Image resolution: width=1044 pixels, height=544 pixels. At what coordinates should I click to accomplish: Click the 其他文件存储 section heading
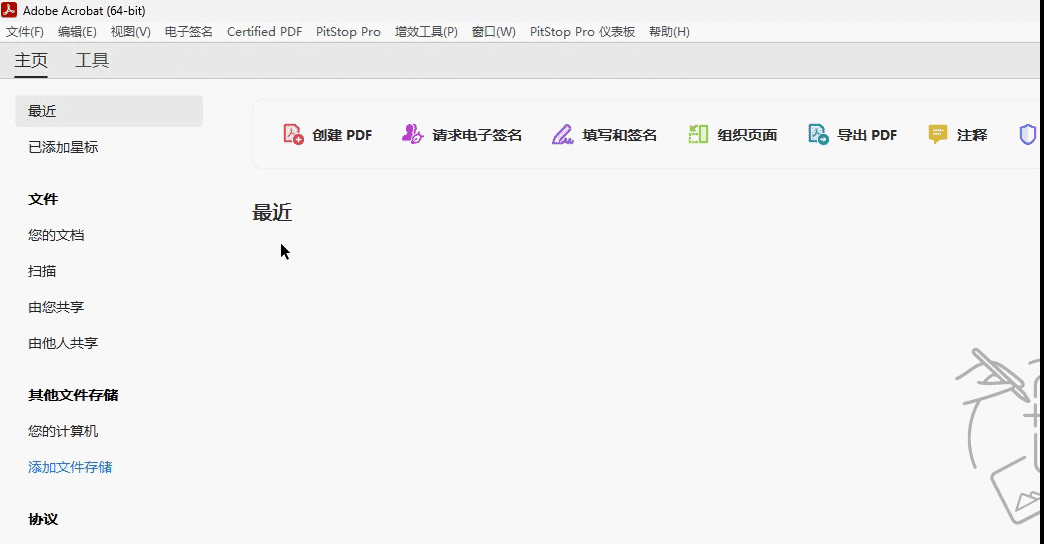point(73,395)
